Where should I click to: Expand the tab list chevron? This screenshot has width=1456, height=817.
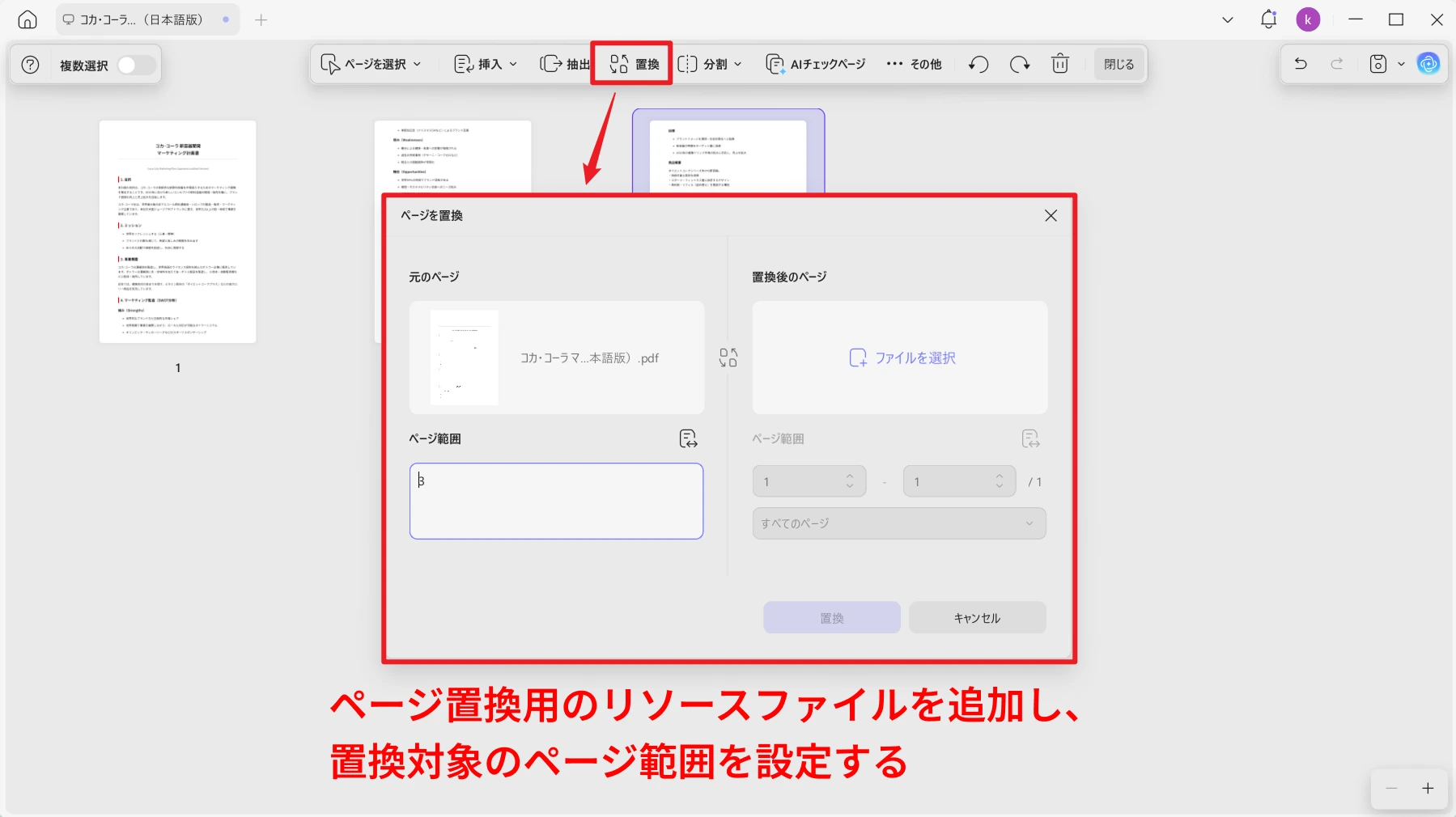1228,20
